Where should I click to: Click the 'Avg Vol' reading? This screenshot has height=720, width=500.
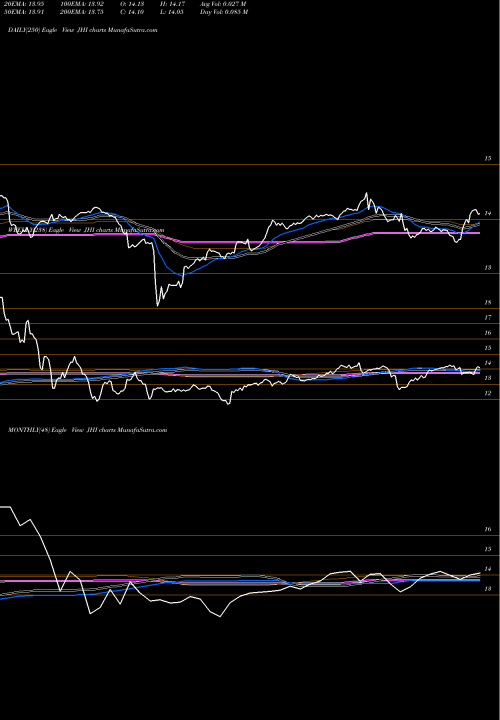click(x=223, y=4)
